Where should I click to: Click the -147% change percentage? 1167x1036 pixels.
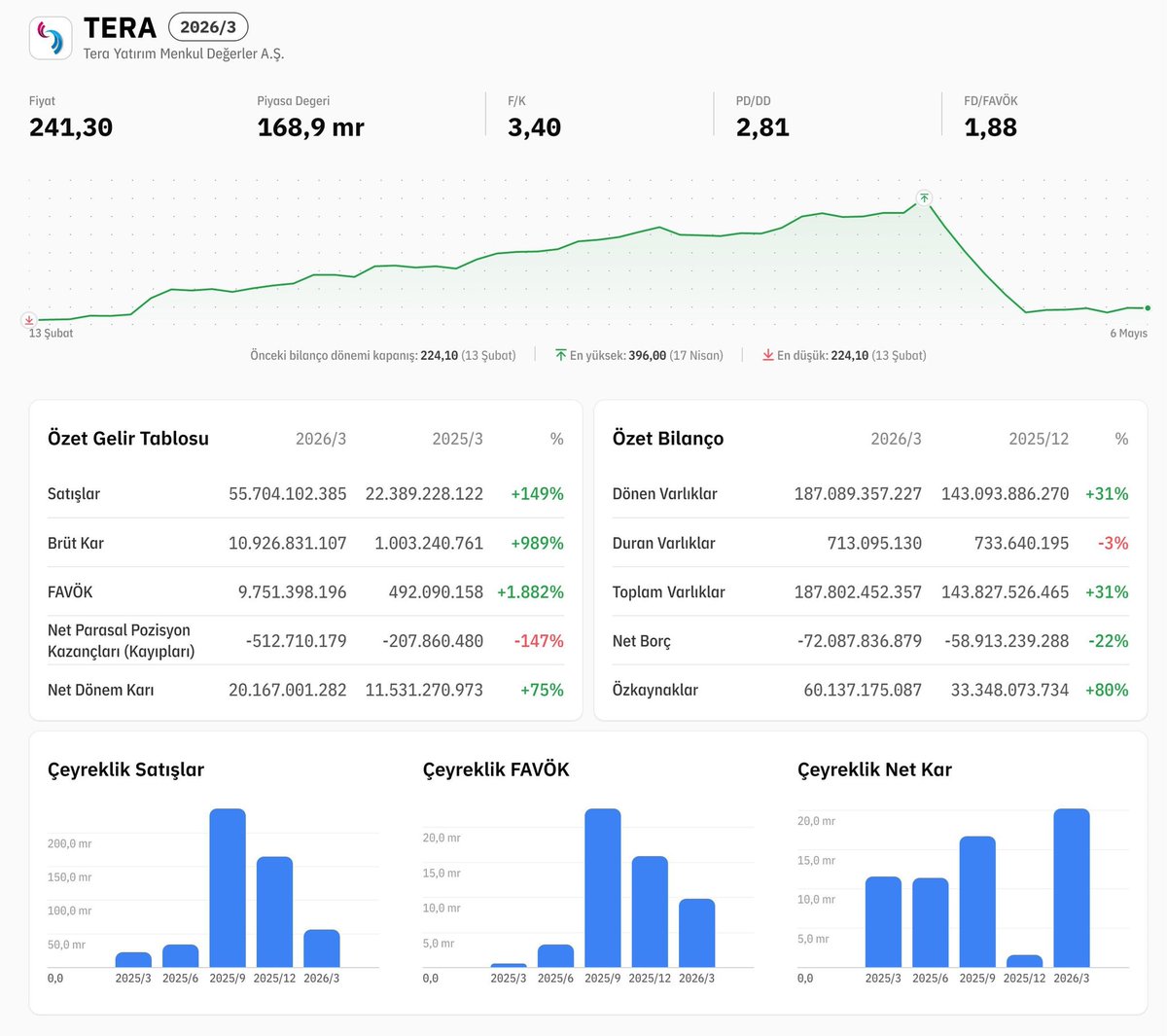pos(539,641)
